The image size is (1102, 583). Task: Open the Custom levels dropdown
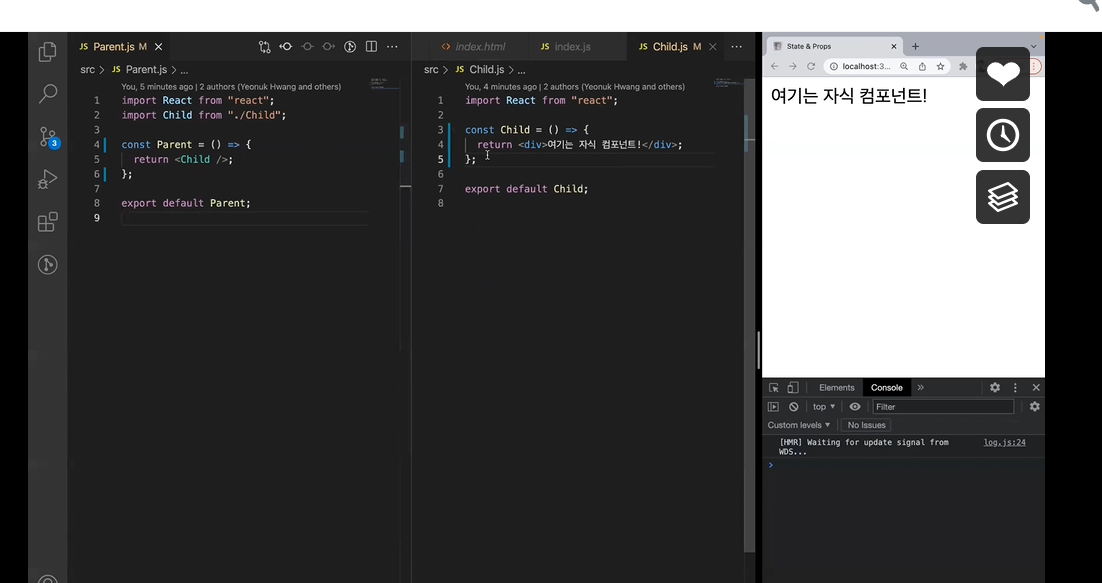799,425
